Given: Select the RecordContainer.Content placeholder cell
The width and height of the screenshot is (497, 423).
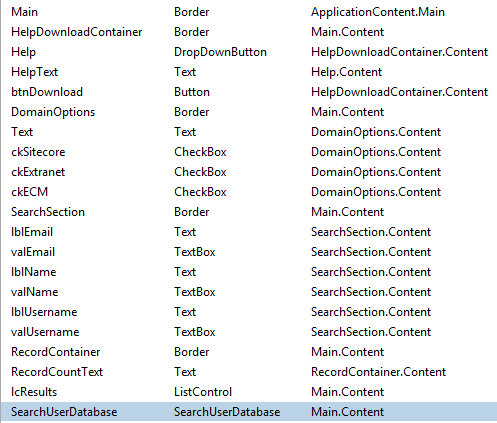Looking at the screenshot, I should 379,372.
